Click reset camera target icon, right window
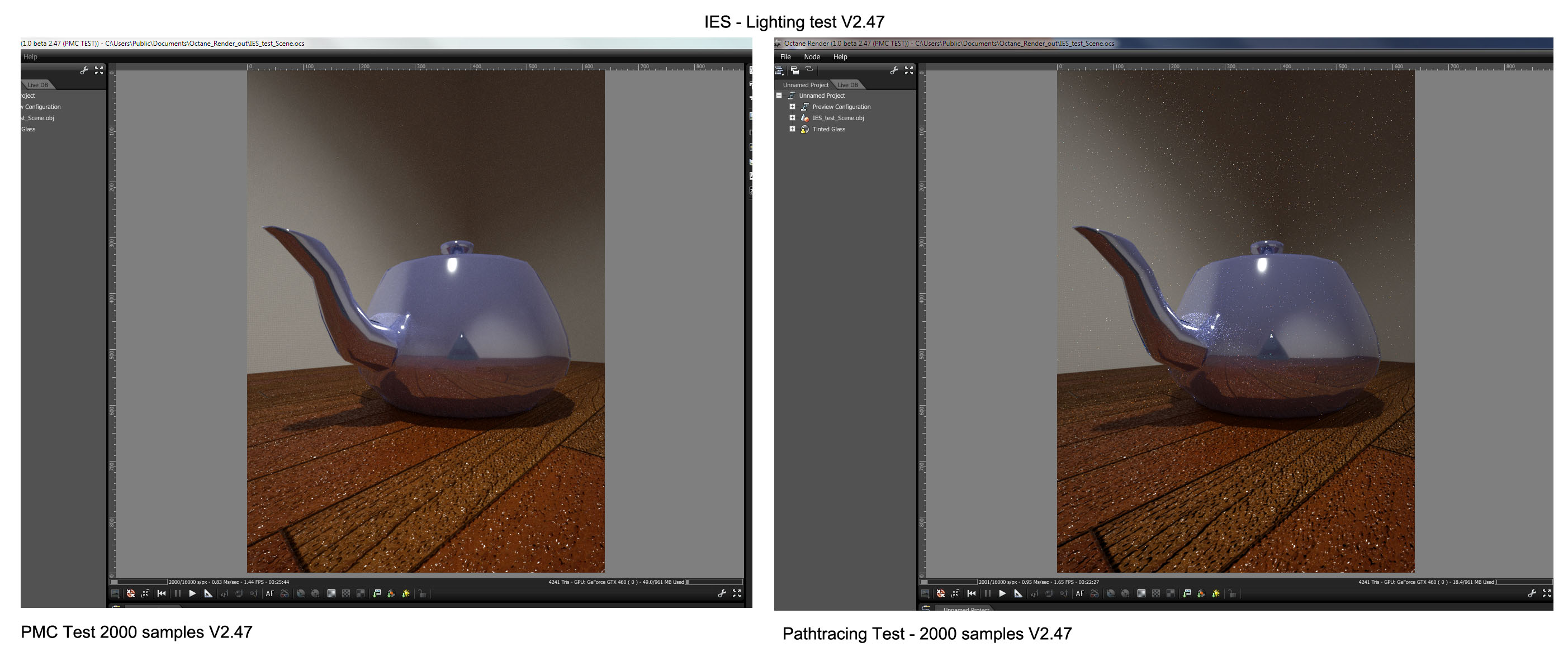The image size is (1568, 647). [940, 593]
